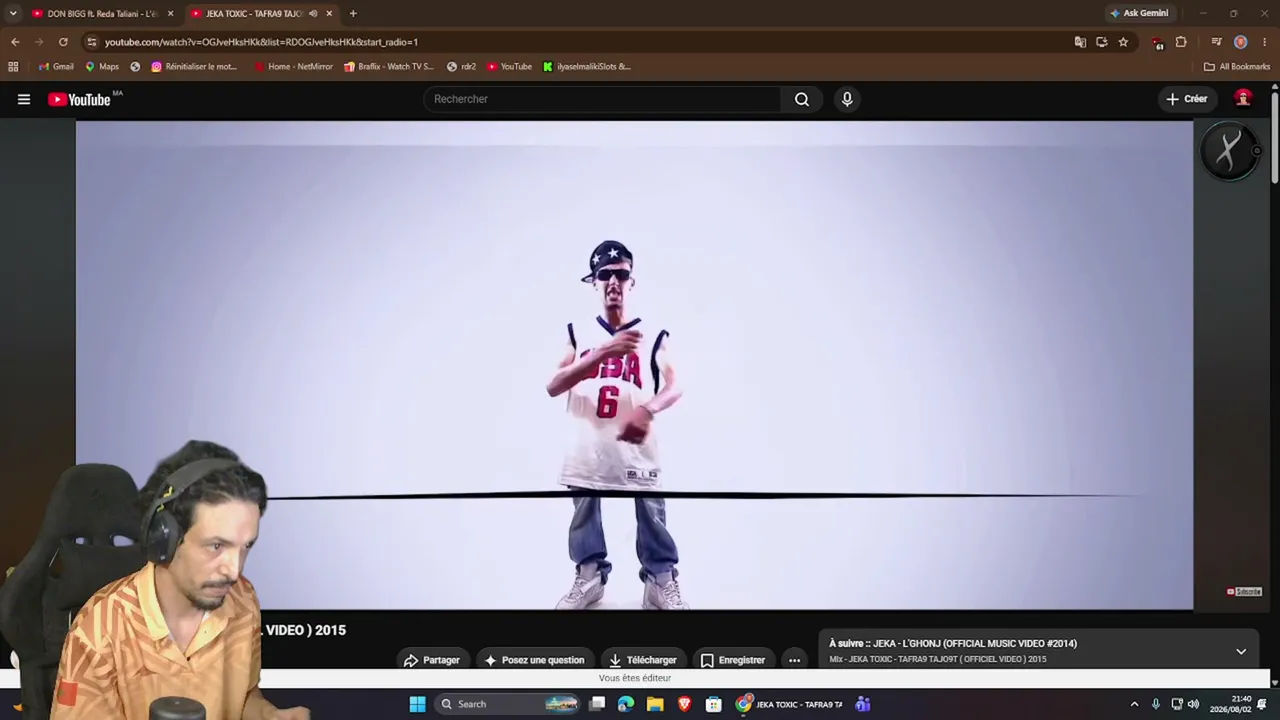
Task: Click the Posez une question button
Action: pyautogui.click(x=534, y=660)
